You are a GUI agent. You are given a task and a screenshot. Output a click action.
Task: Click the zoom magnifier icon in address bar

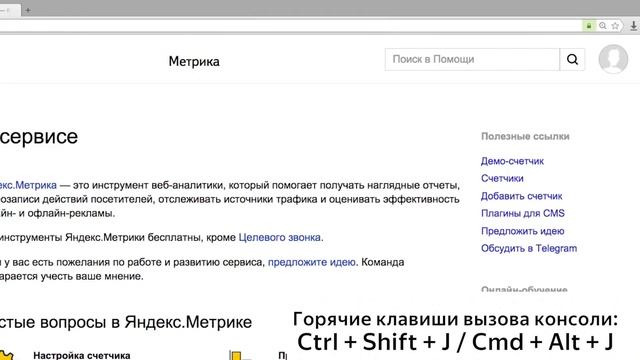(602, 26)
